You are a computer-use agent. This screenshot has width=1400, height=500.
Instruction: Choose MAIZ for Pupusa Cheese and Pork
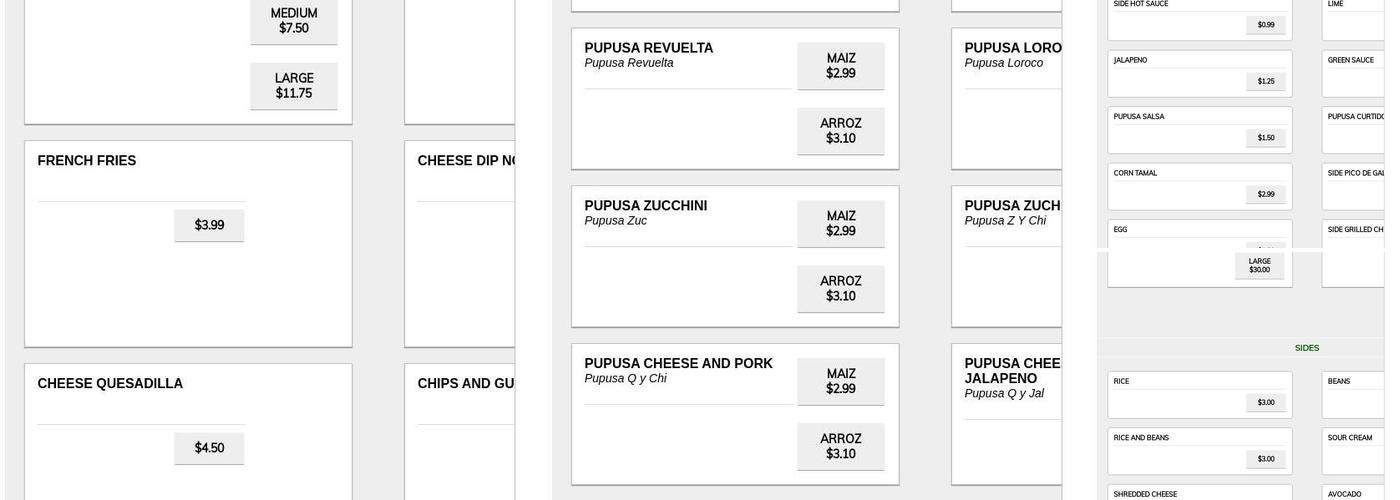(x=840, y=382)
